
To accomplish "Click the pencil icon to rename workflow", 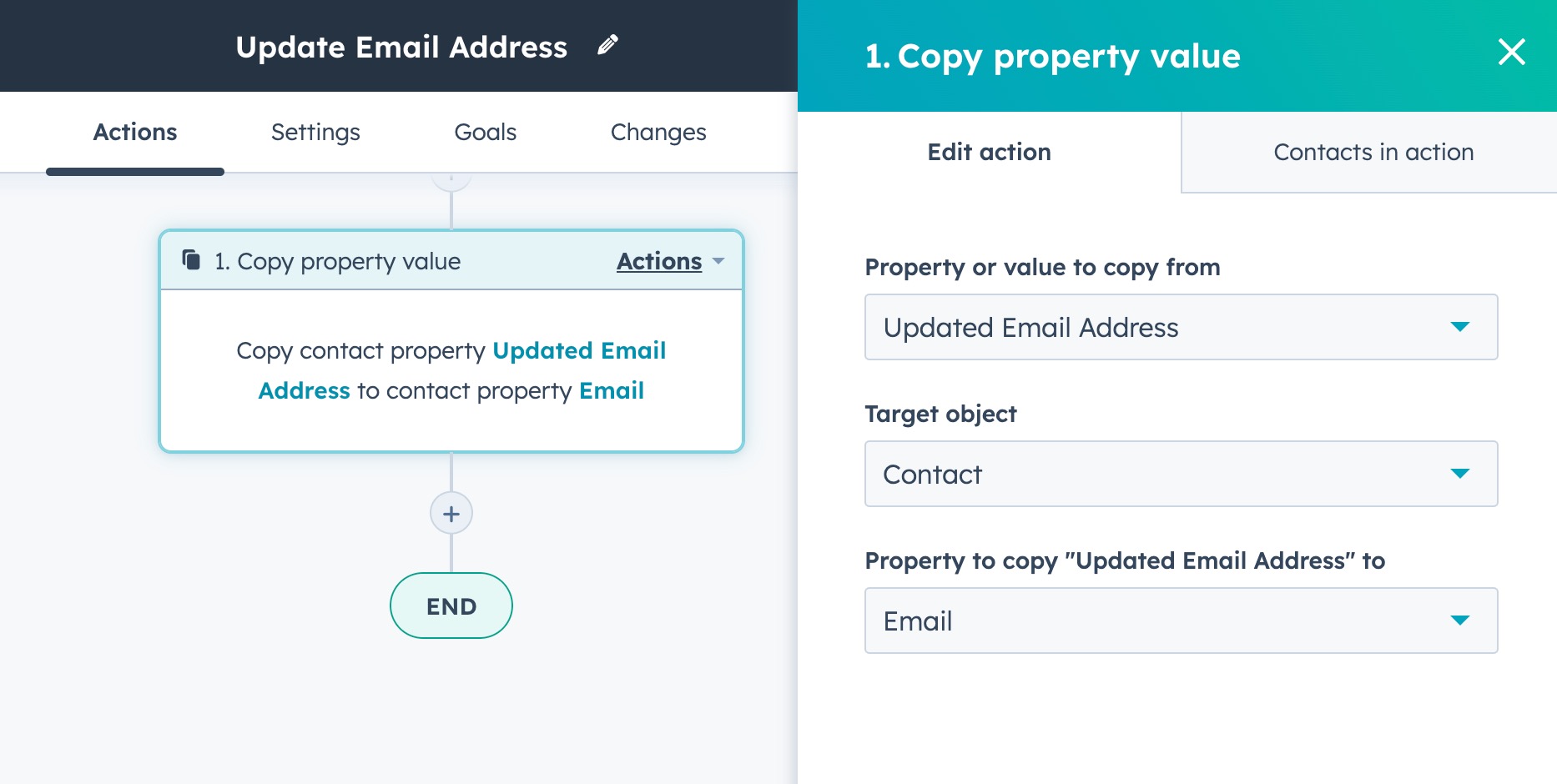I will point(608,45).
